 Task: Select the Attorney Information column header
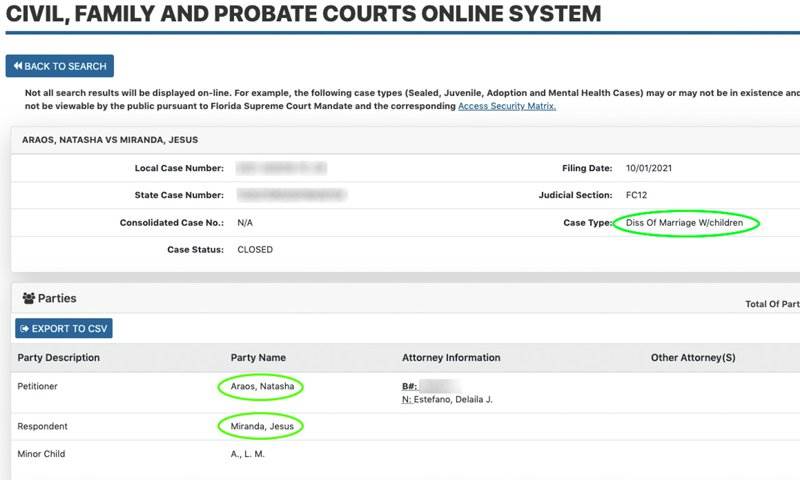tap(451, 357)
